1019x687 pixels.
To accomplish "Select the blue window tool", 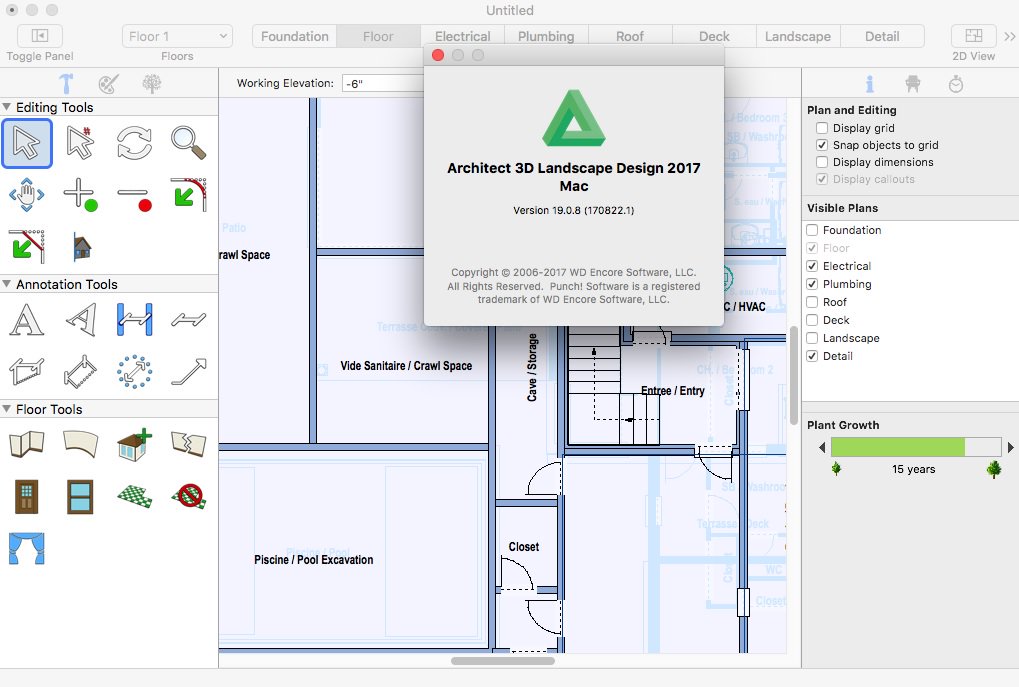I will pos(81,497).
